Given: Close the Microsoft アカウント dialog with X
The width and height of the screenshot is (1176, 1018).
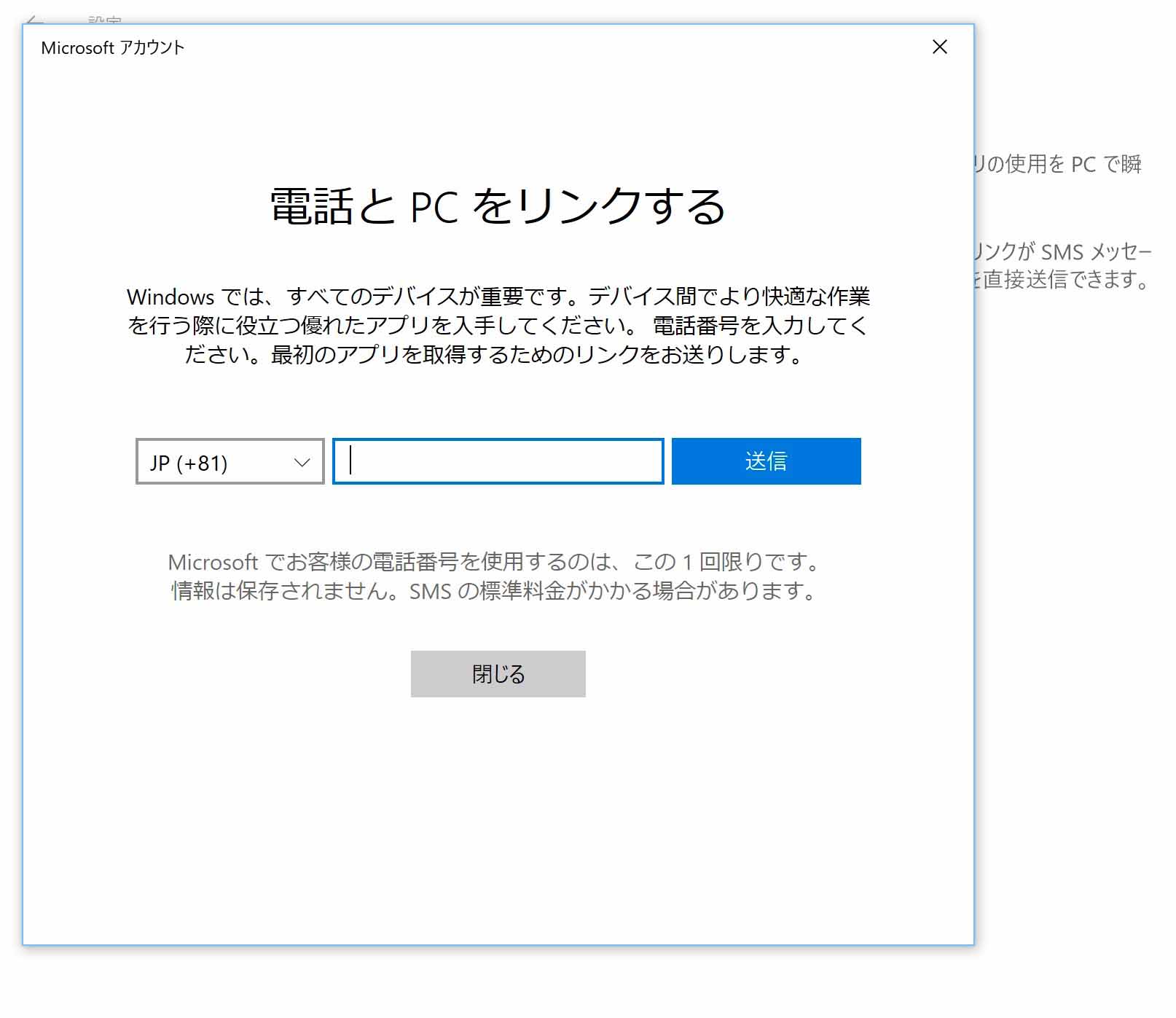Looking at the screenshot, I should pos(940,47).
